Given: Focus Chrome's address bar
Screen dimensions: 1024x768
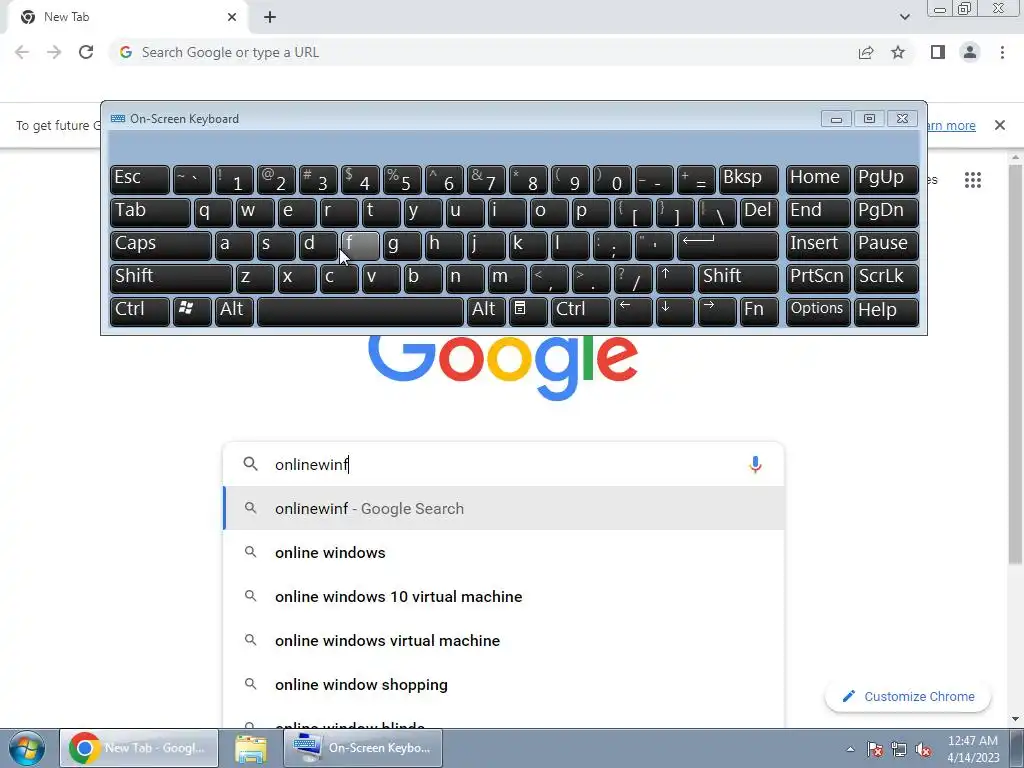Looking at the screenshot, I should tap(483, 52).
